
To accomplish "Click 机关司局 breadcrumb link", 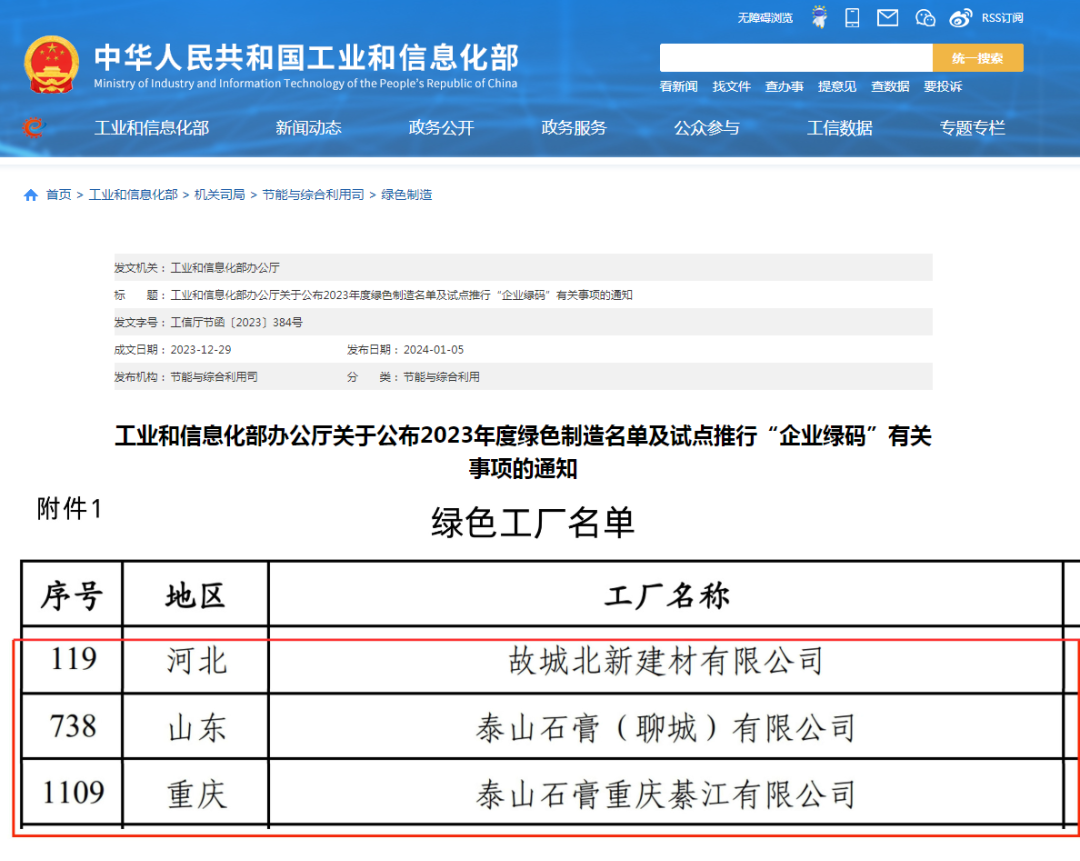I will click(219, 195).
